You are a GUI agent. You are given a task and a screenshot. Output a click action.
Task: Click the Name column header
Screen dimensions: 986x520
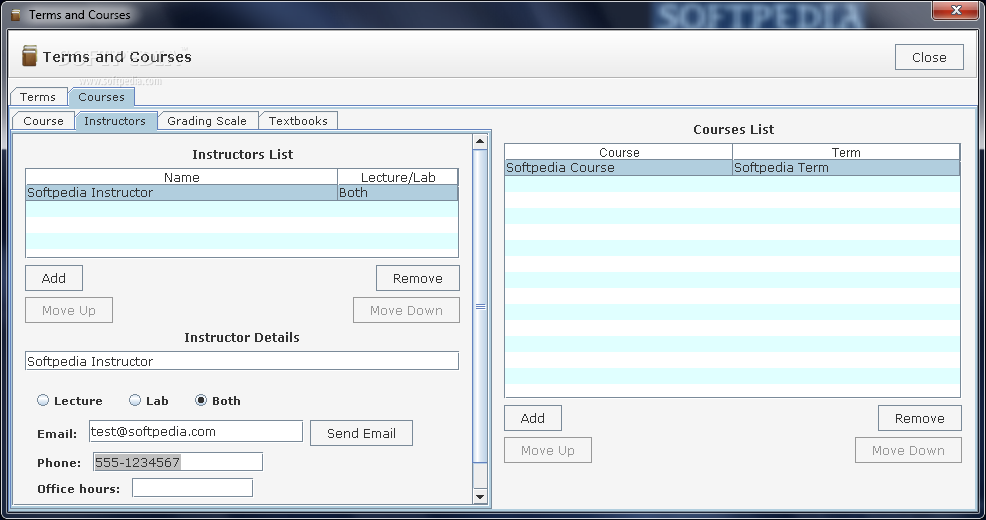click(182, 177)
